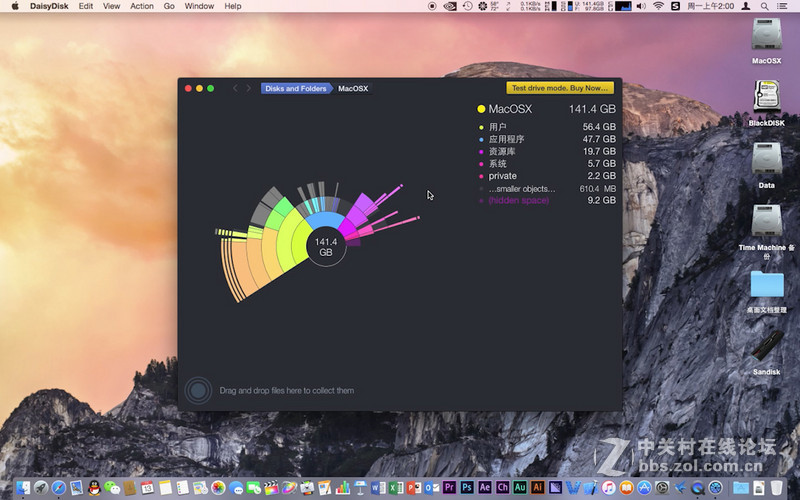Click the Wi-Fi icon in menu bar
800x500 pixels.
point(658,6)
